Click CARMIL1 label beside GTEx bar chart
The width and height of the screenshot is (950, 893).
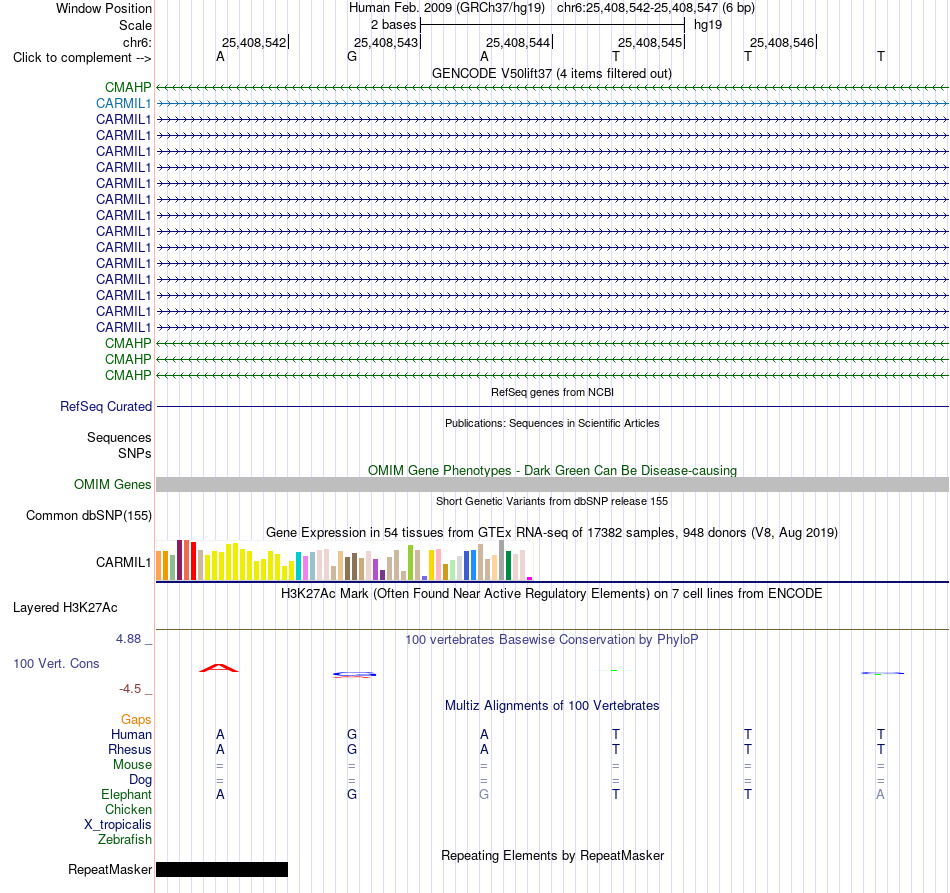(x=123, y=562)
